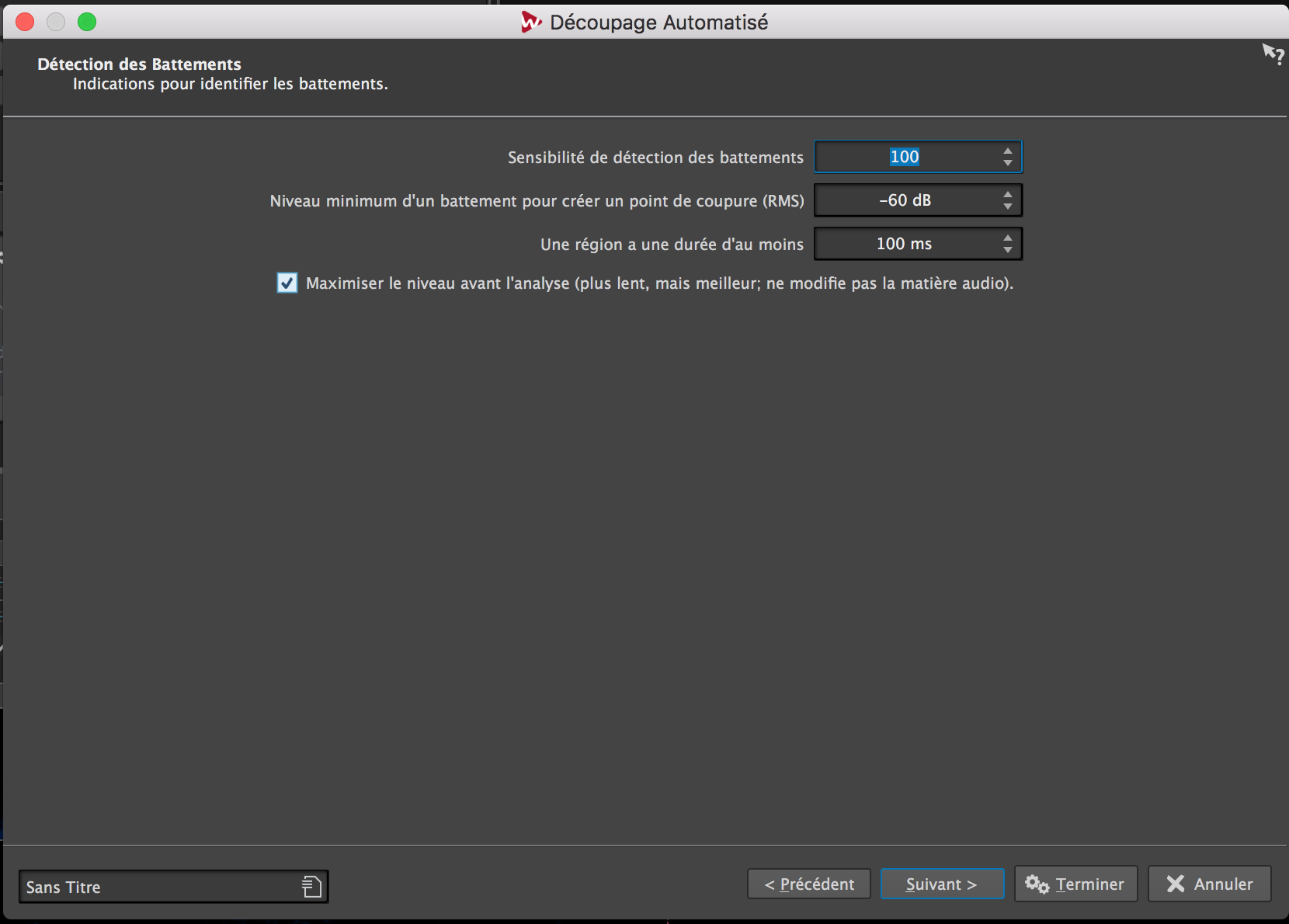Click the Niveau minimum d'un battement label
This screenshot has width=1289, height=924.
coord(537,201)
